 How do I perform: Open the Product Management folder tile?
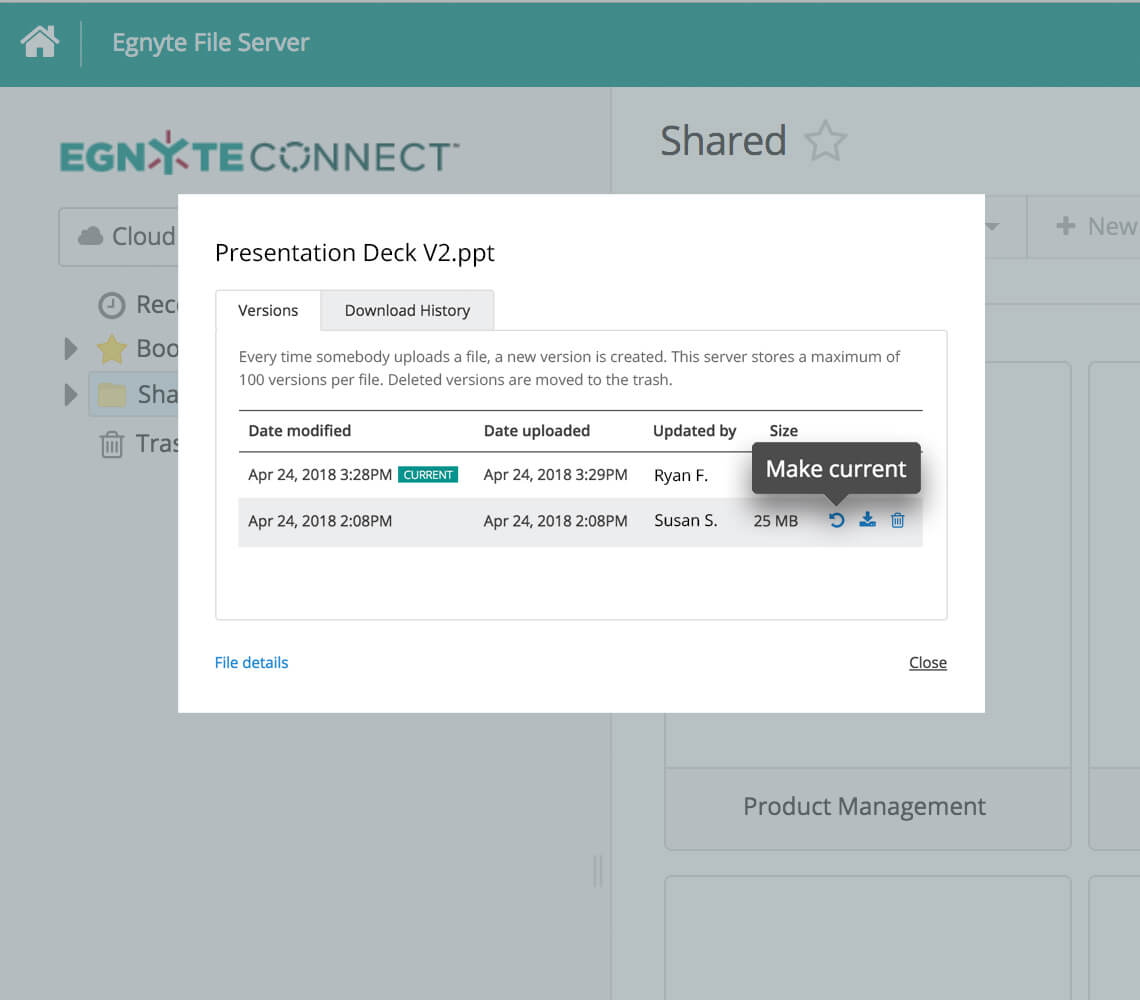pyautogui.click(x=866, y=807)
